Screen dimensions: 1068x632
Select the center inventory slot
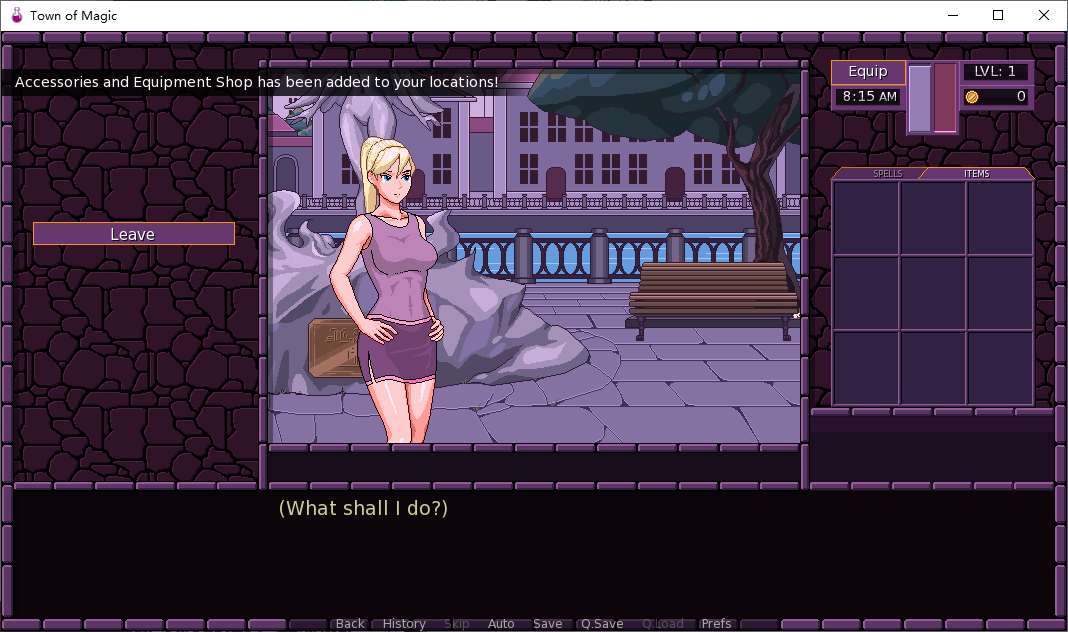[x=932, y=292]
